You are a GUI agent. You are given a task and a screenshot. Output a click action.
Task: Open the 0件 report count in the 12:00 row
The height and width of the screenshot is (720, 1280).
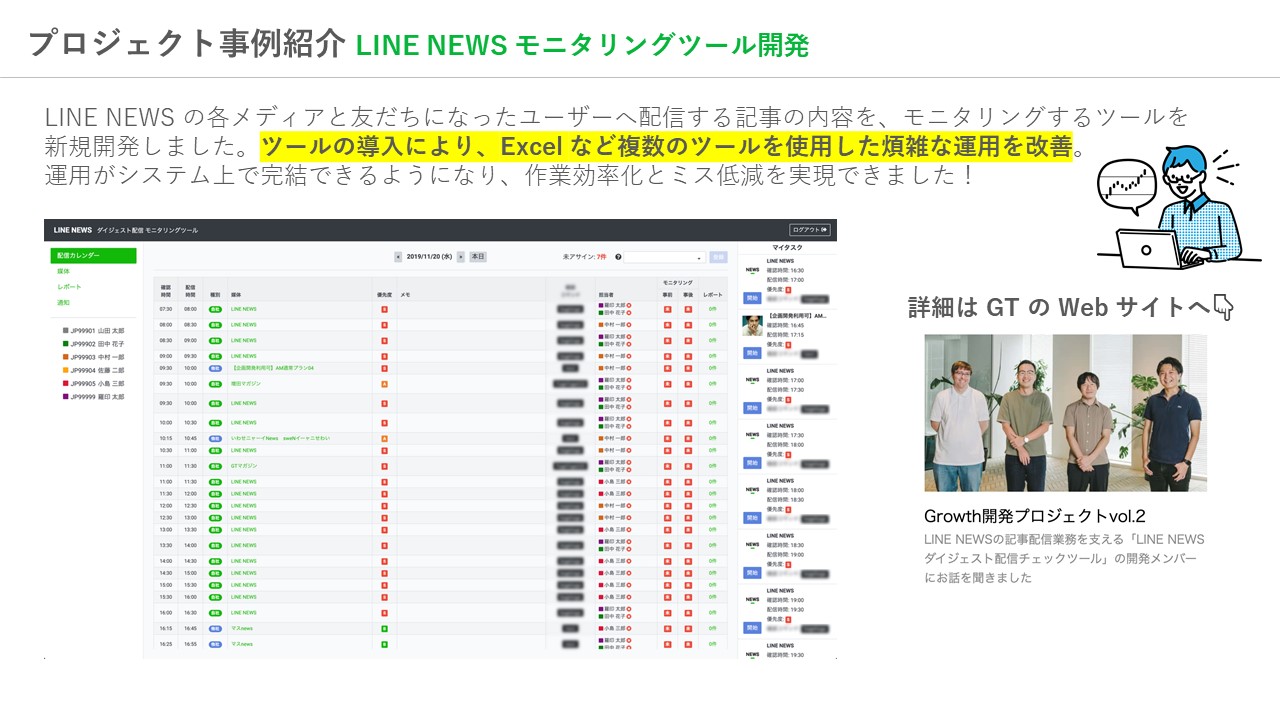click(712, 505)
